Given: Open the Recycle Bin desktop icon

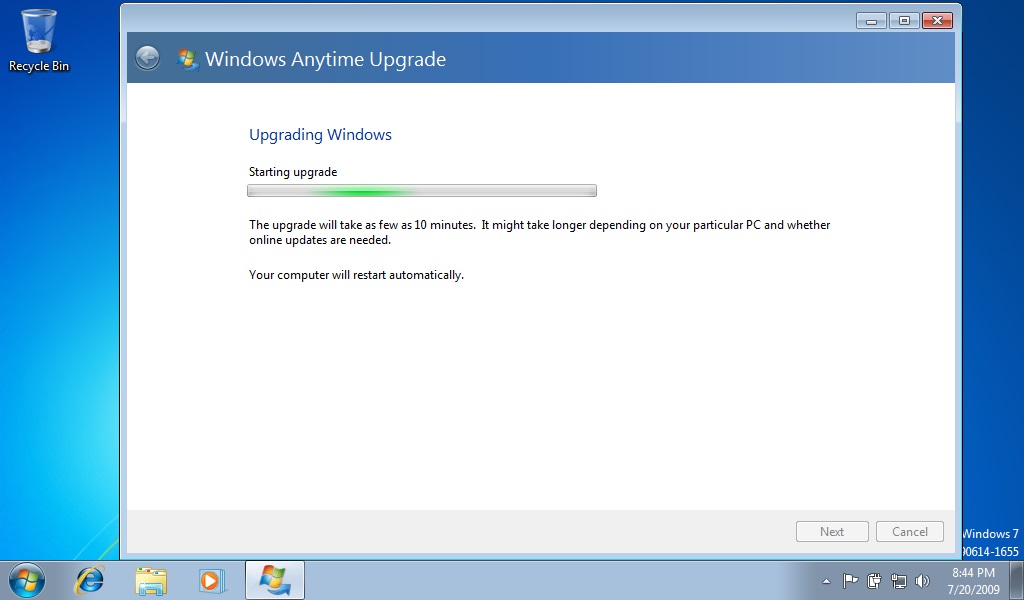Looking at the screenshot, I should tap(39, 40).
